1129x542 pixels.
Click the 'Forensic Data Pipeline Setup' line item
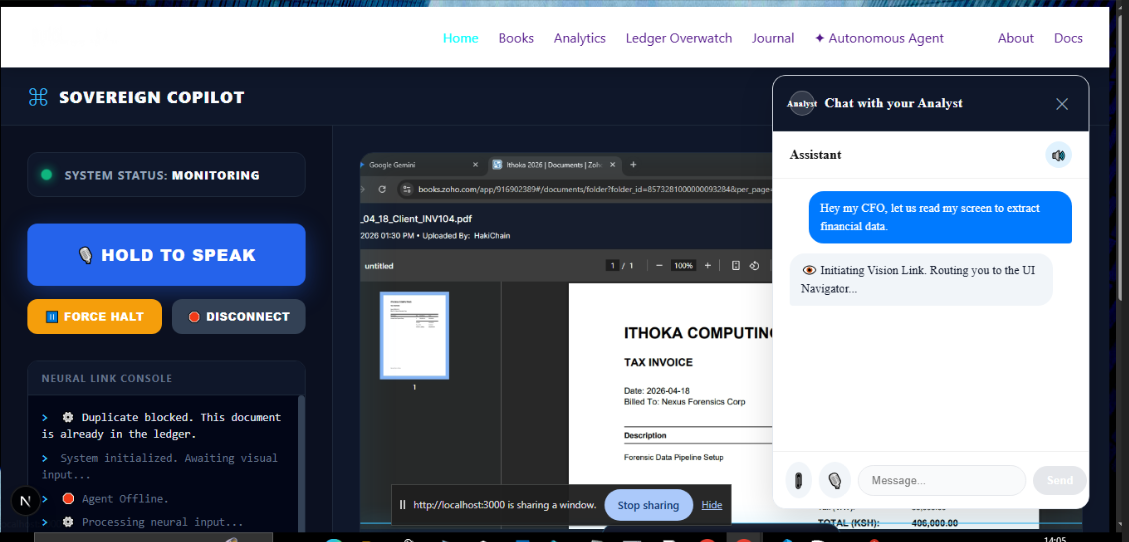pyautogui.click(x=673, y=457)
